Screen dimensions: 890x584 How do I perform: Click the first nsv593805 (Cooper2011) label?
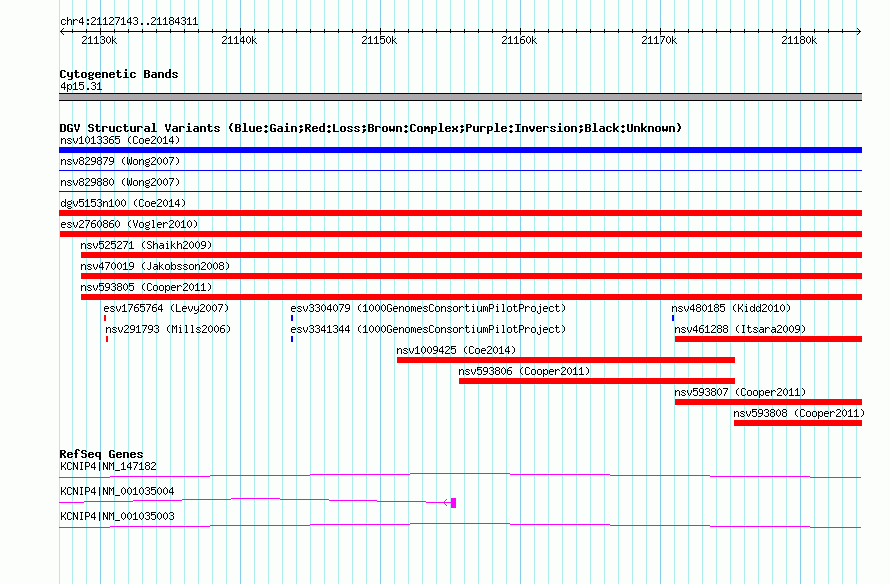pos(146,287)
